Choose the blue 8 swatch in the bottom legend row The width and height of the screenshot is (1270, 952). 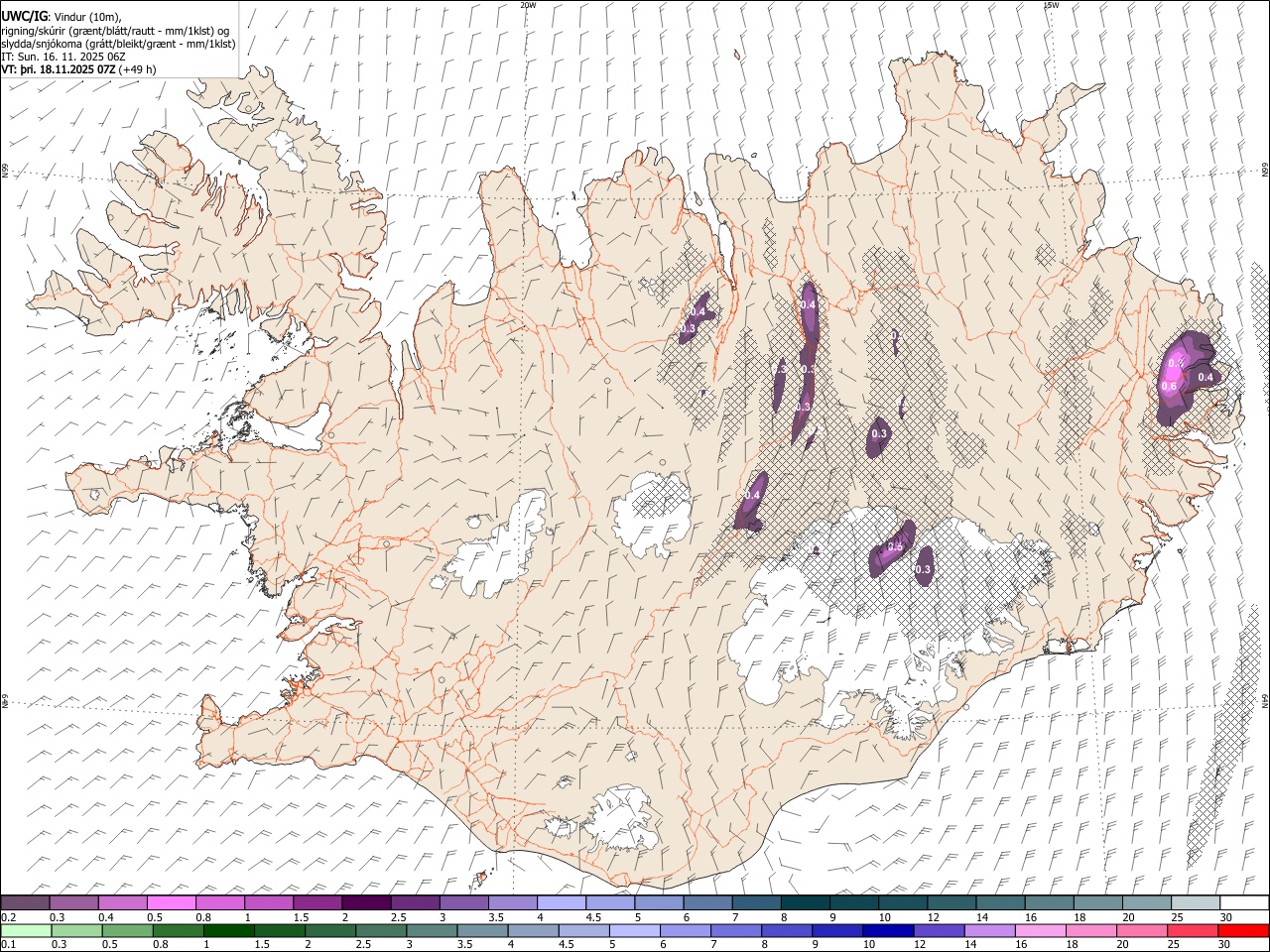click(x=786, y=931)
